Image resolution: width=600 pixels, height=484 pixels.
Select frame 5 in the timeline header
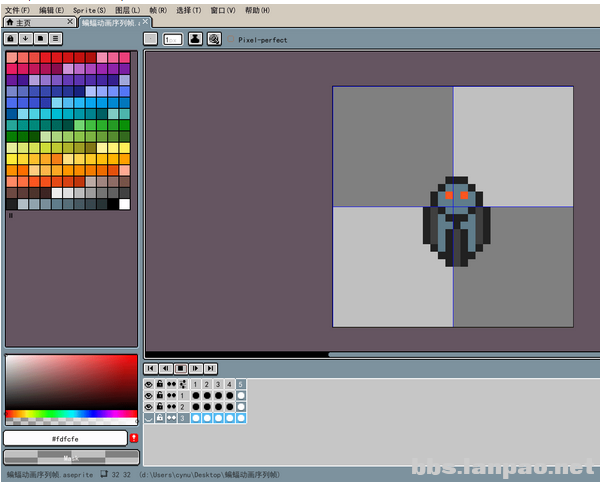point(241,384)
